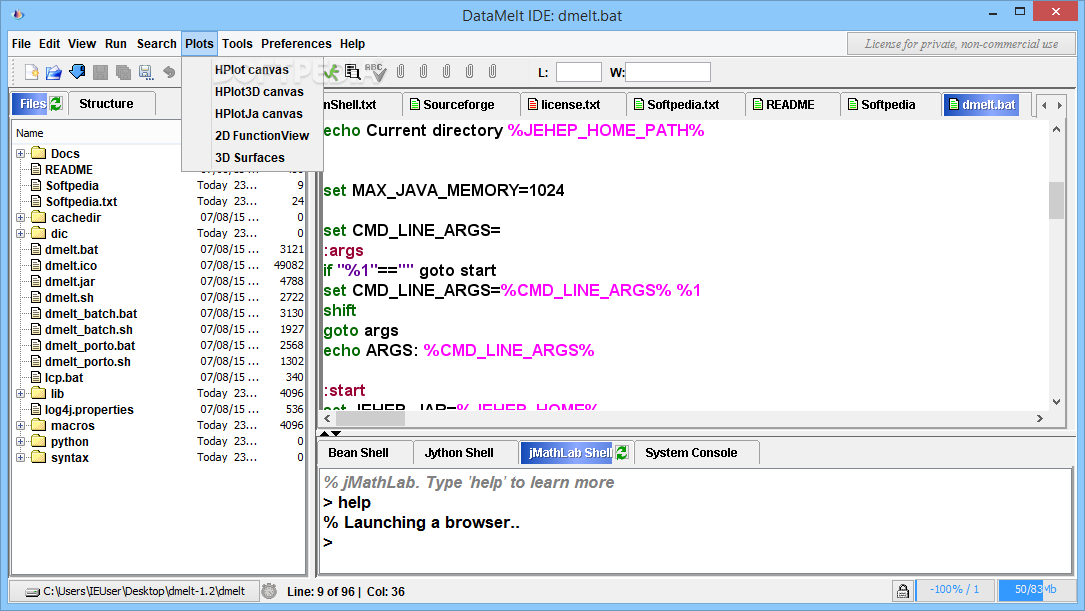1085x611 pixels.
Task: Switch to the license.txt editor tab
Action: [x=570, y=104]
